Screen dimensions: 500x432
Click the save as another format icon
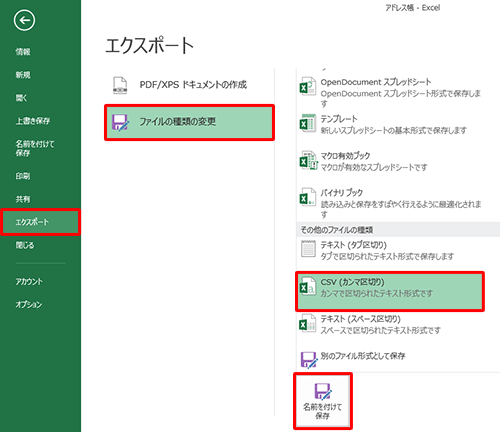(309, 360)
